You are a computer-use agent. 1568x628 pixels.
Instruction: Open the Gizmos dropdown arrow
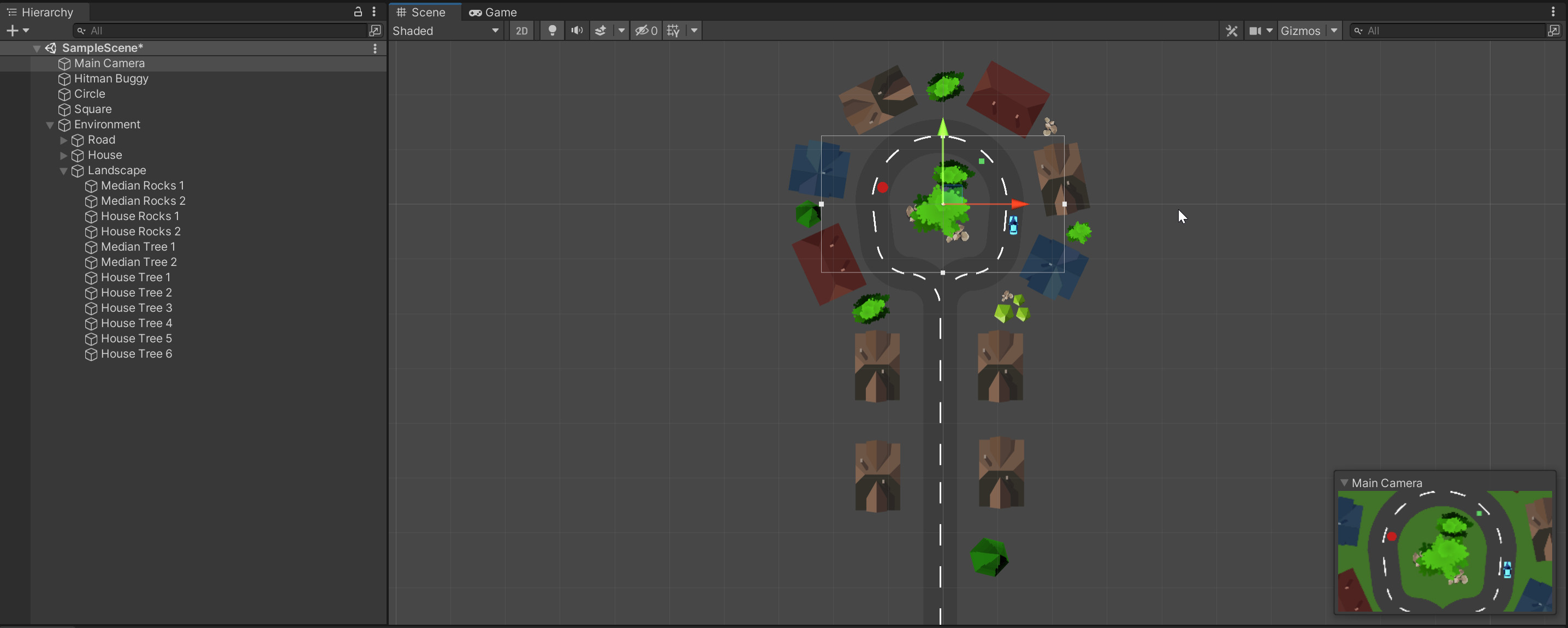click(1334, 31)
